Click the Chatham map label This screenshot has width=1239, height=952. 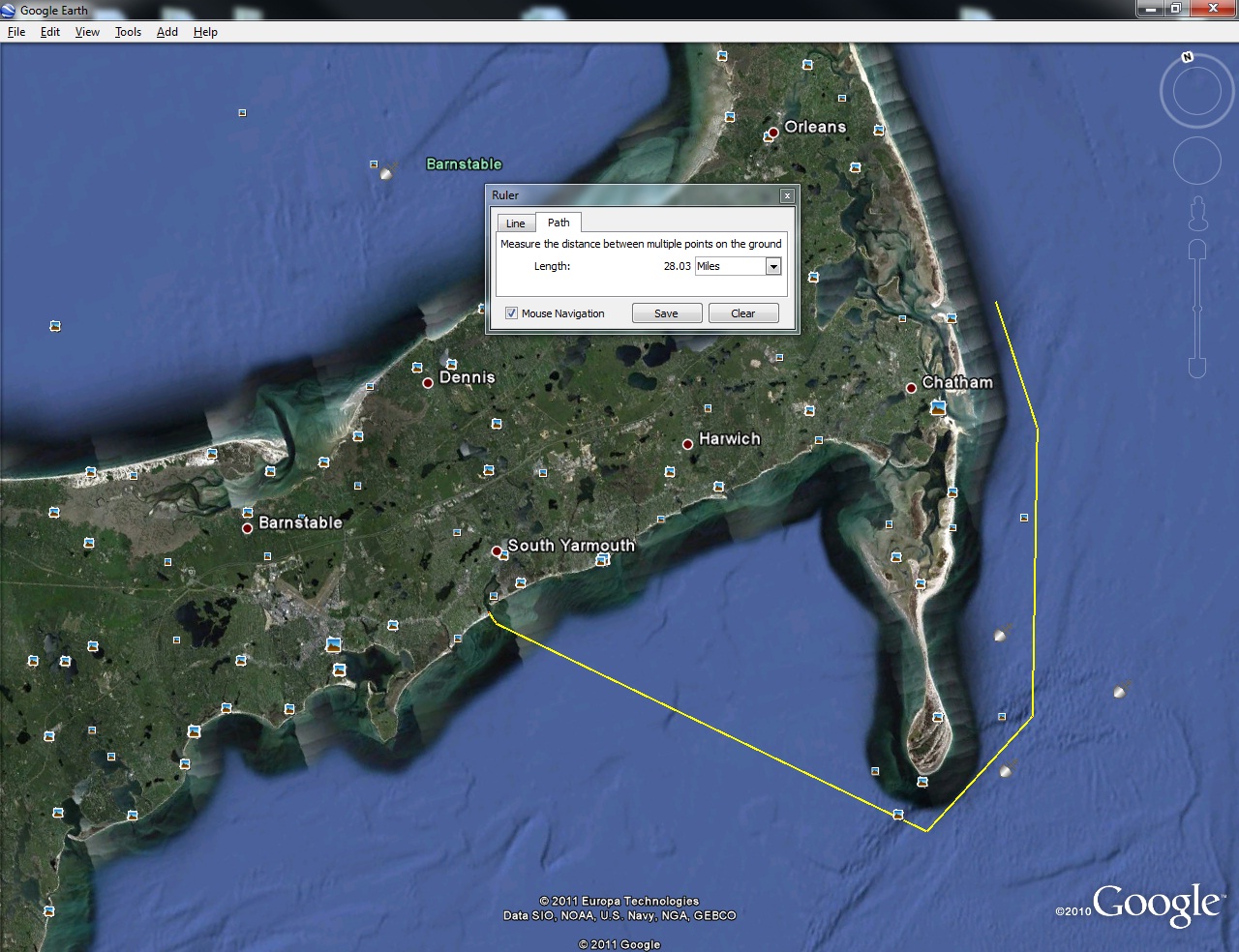[x=957, y=382]
